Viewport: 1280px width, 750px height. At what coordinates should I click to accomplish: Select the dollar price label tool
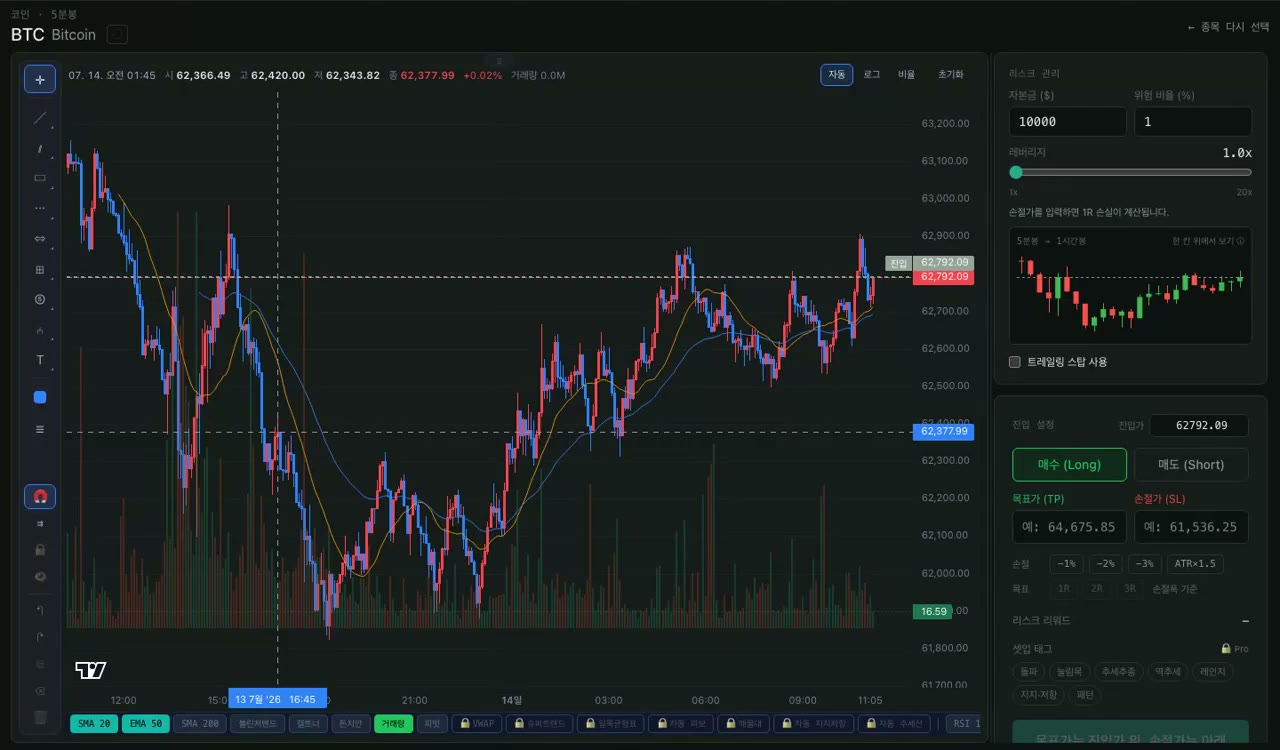tap(40, 299)
